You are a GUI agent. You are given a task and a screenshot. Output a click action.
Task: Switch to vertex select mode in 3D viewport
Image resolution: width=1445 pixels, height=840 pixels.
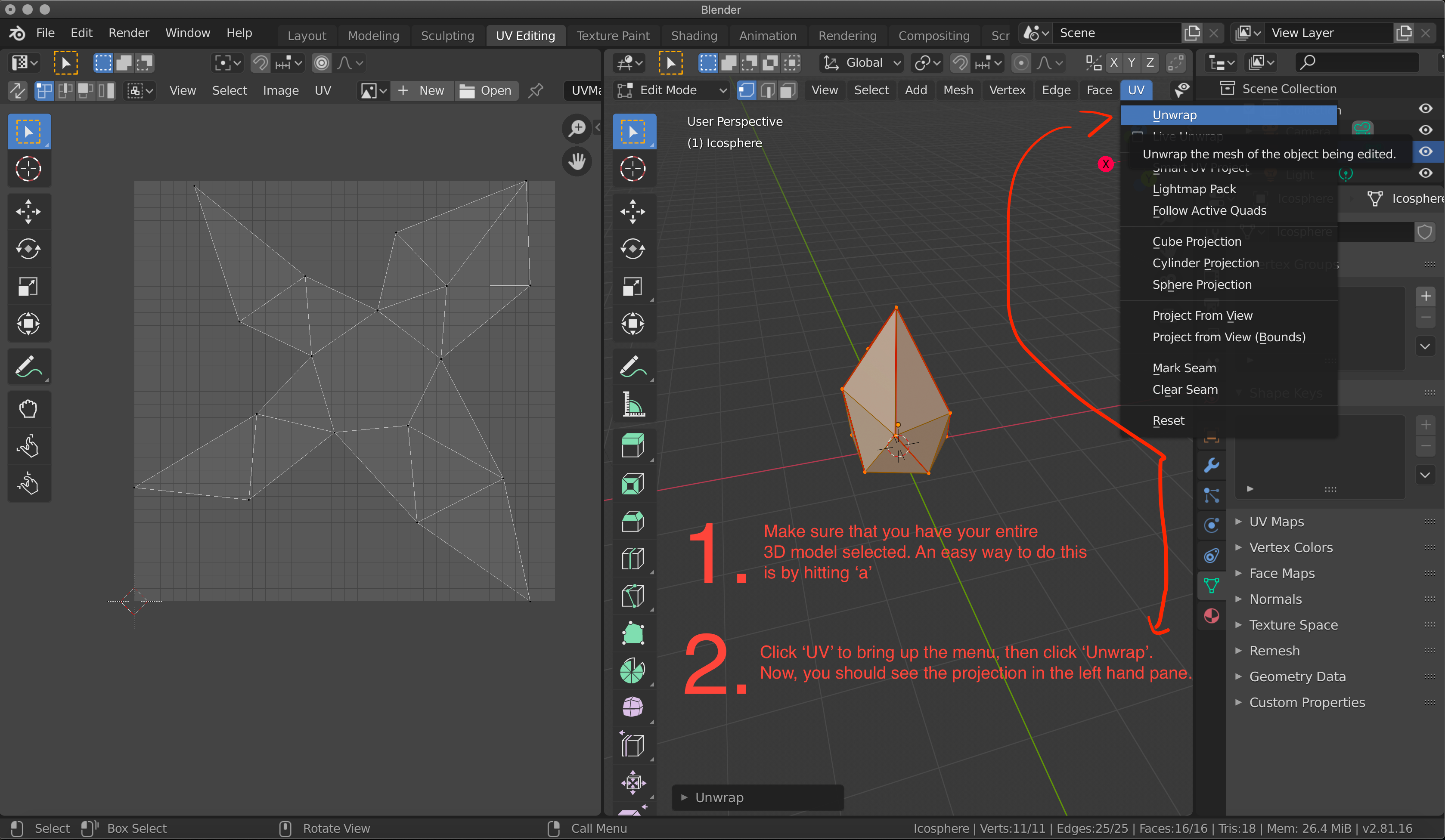(747, 90)
